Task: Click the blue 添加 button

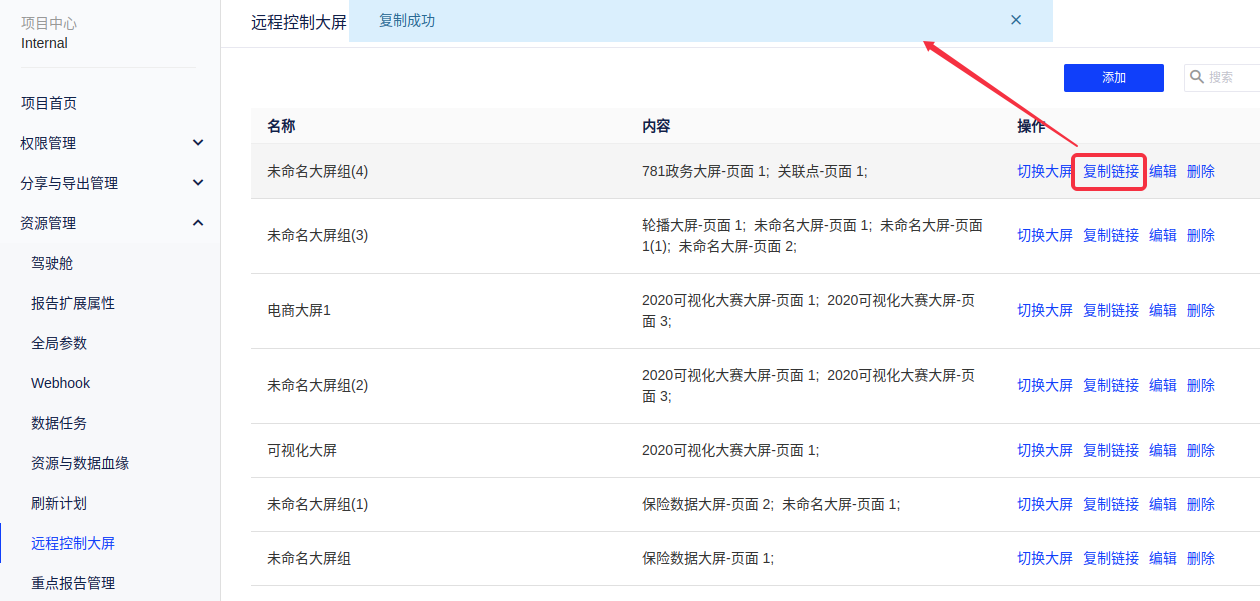Action: tap(1113, 78)
